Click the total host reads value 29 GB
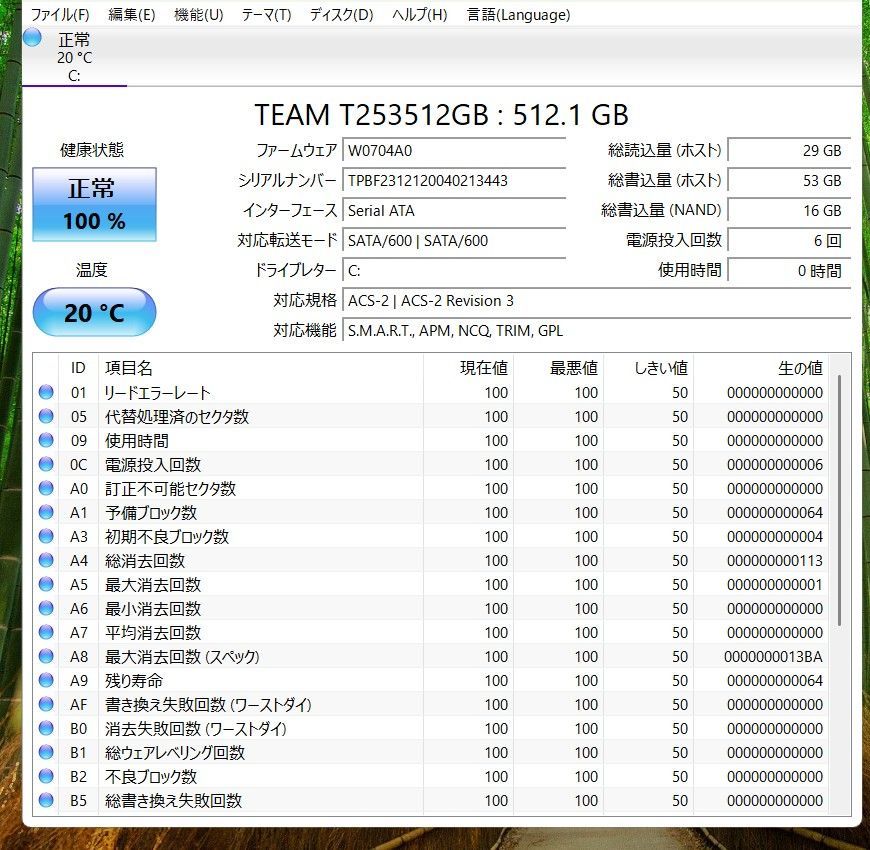The width and height of the screenshot is (870, 850). [789, 151]
